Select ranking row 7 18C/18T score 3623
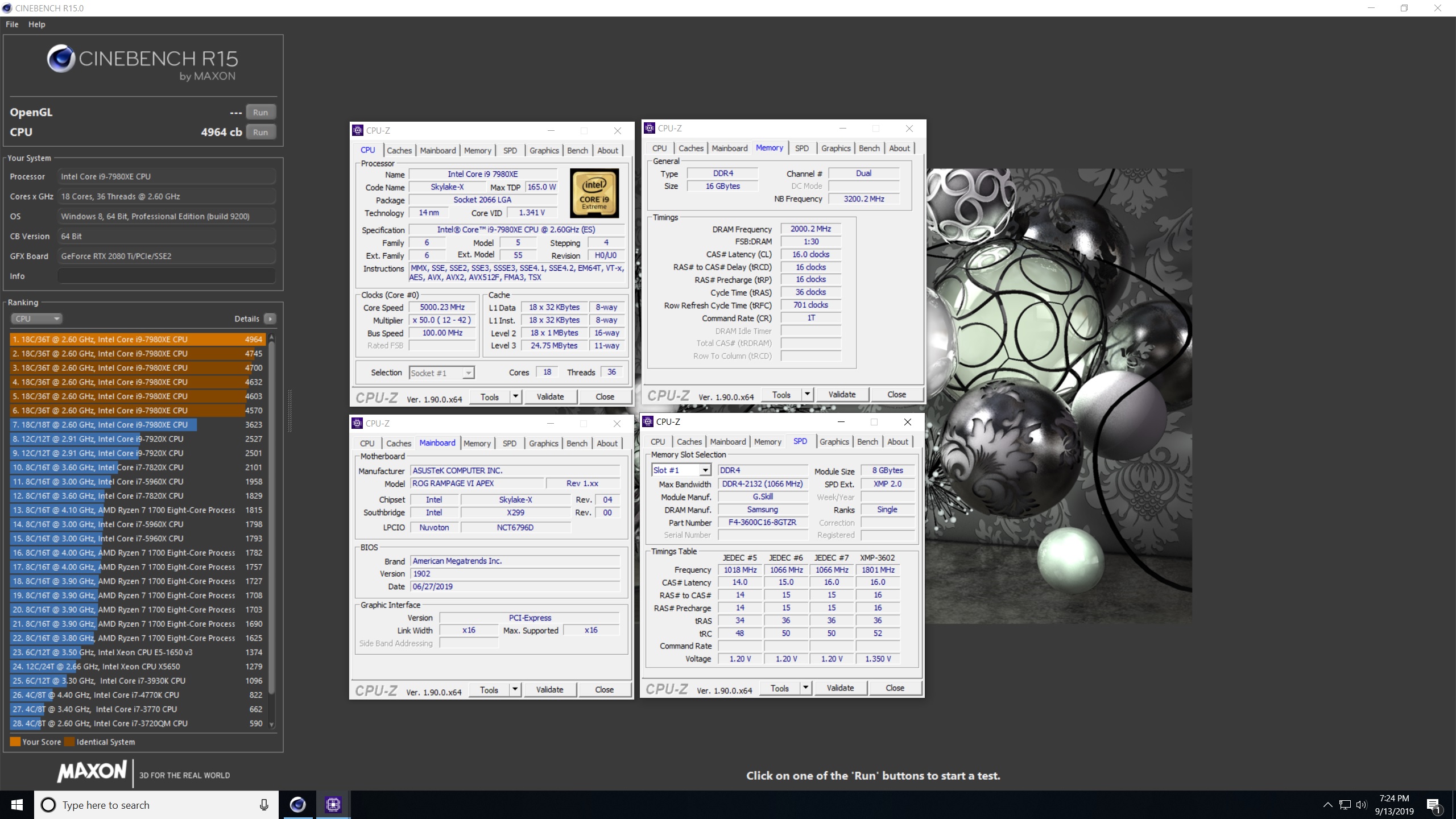Viewport: 1456px width, 819px height. [138, 424]
